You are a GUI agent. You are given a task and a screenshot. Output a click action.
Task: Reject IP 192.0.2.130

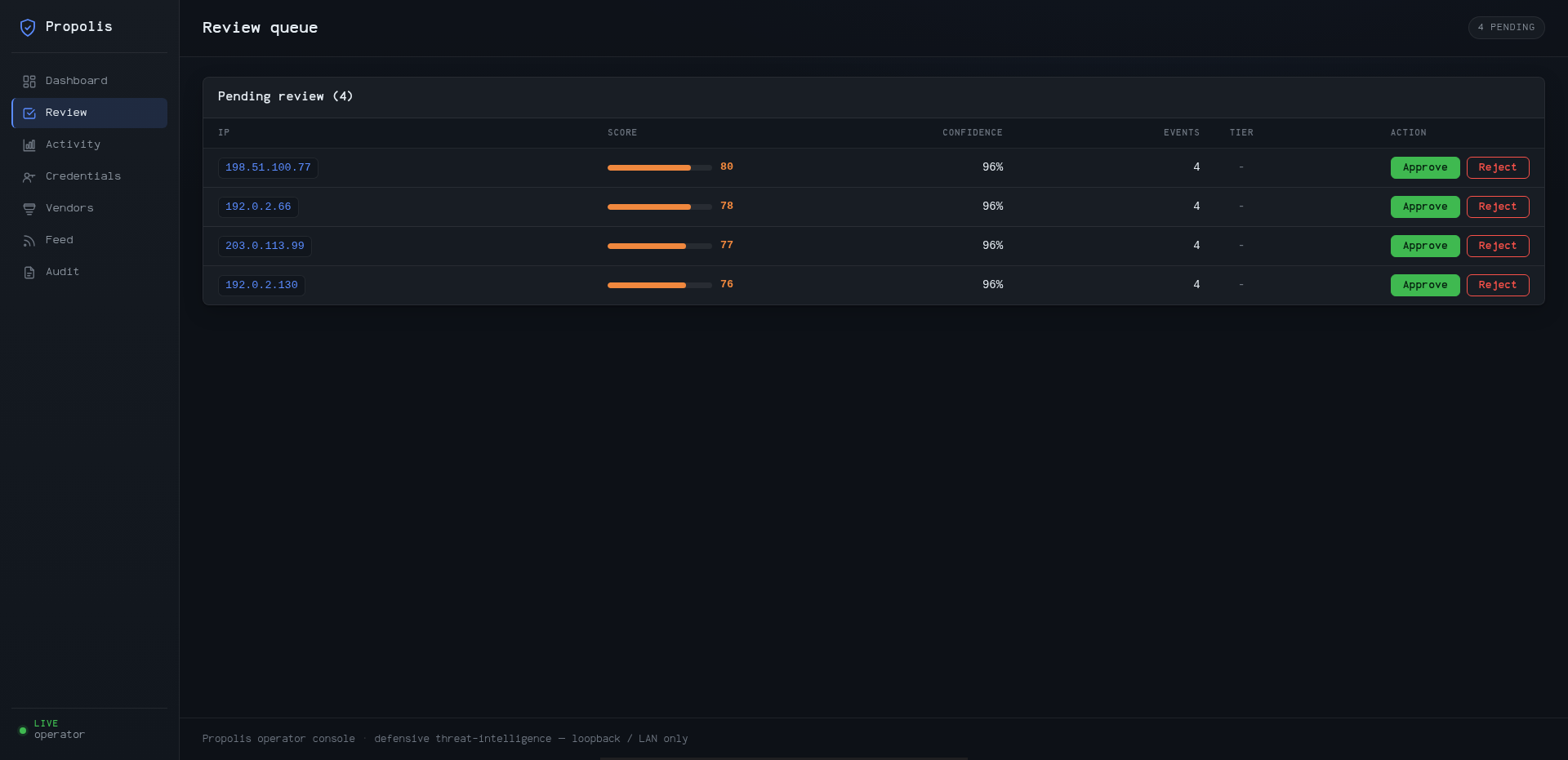coord(1498,285)
